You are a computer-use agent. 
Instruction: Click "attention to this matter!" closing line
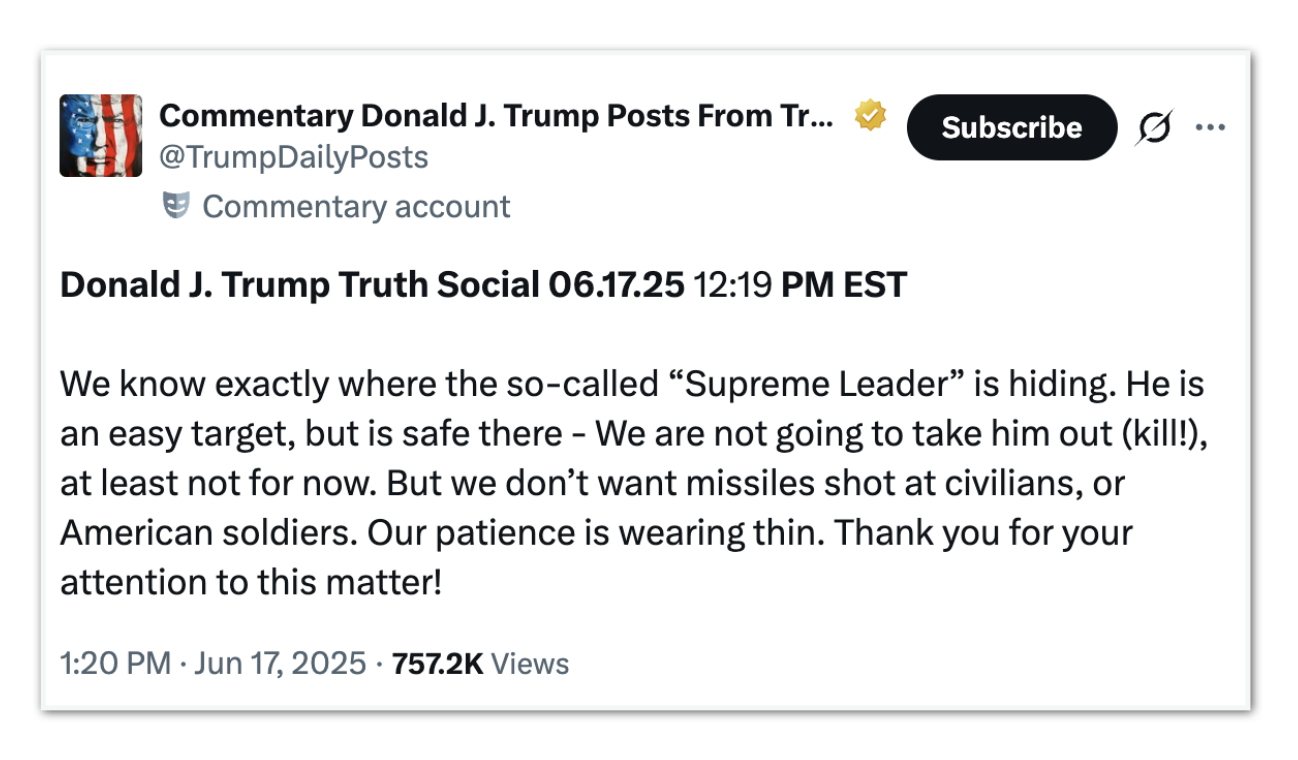pos(250,583)
